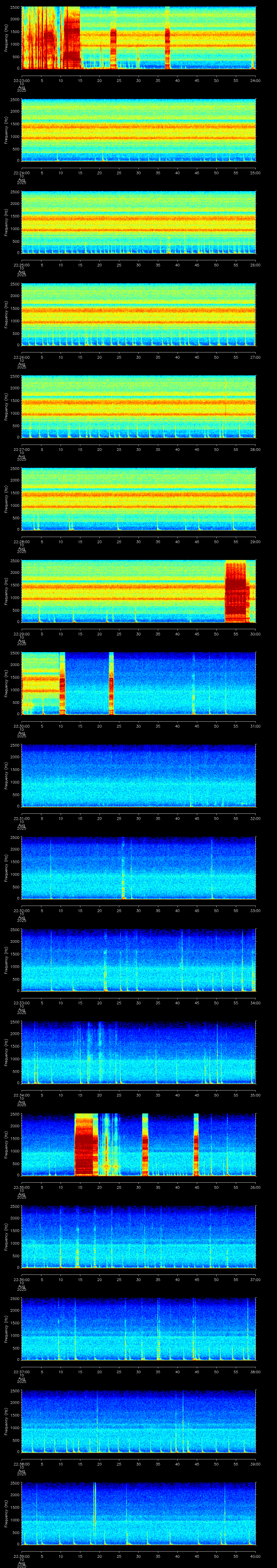
Task: Click the vertical streak at 22:32:26
Action: [x=123, y=868]
